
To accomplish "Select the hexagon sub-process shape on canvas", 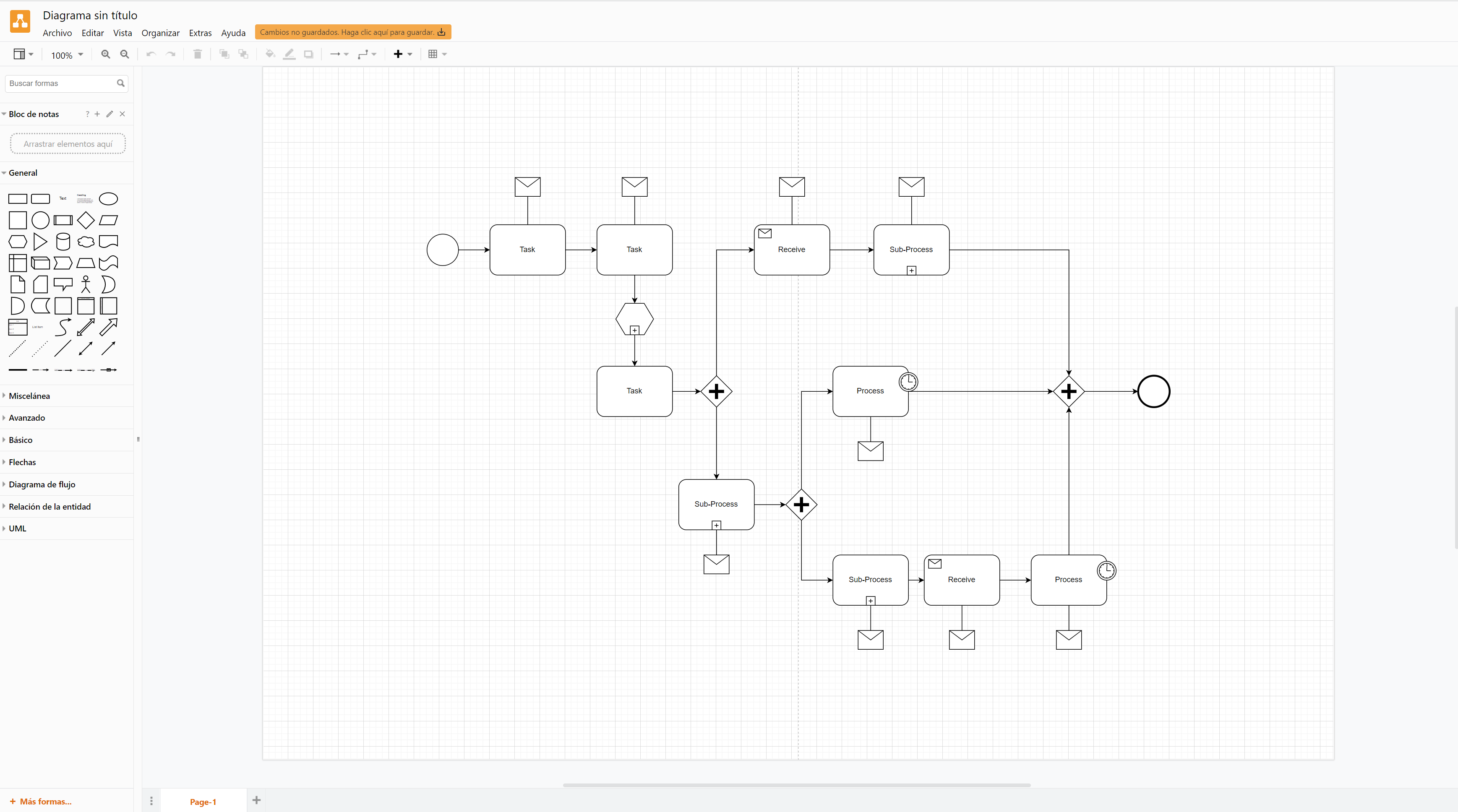I will click(x=634, y=319).
